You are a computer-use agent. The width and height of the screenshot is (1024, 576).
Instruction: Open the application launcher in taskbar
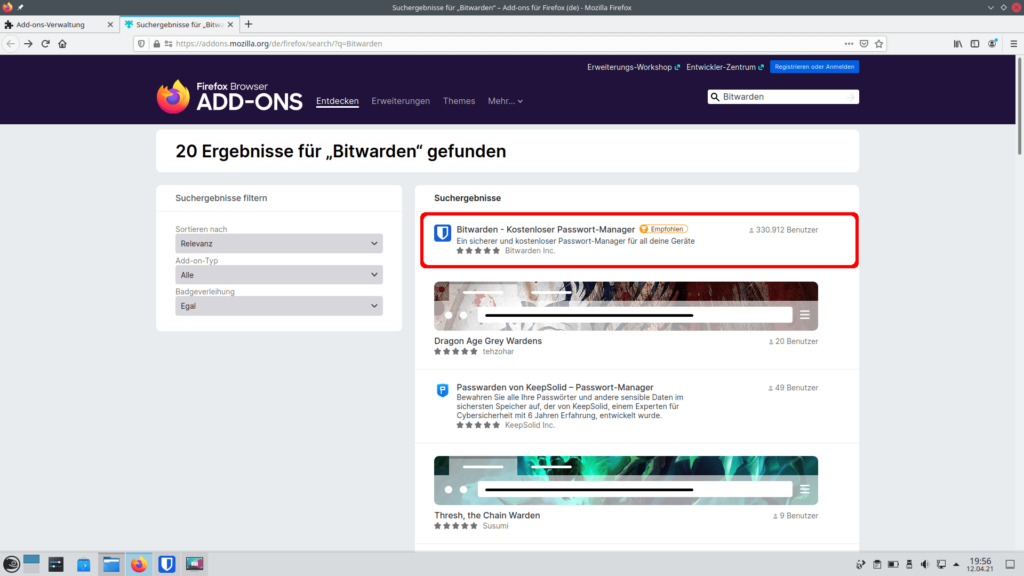(11, 564)
